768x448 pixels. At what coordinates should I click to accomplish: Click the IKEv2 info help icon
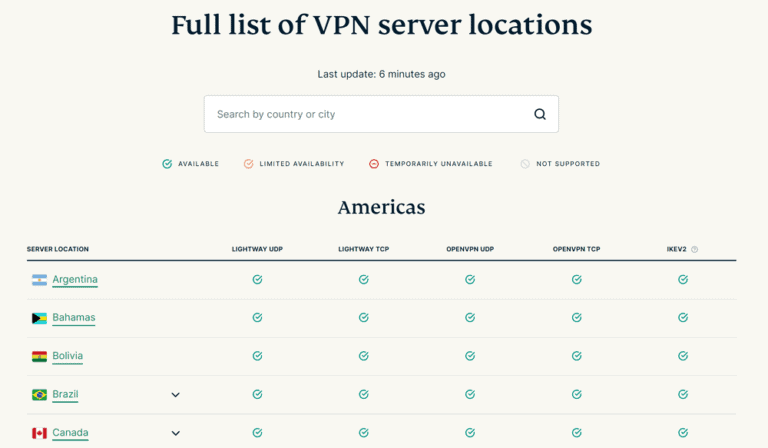[x=695, y=249]
